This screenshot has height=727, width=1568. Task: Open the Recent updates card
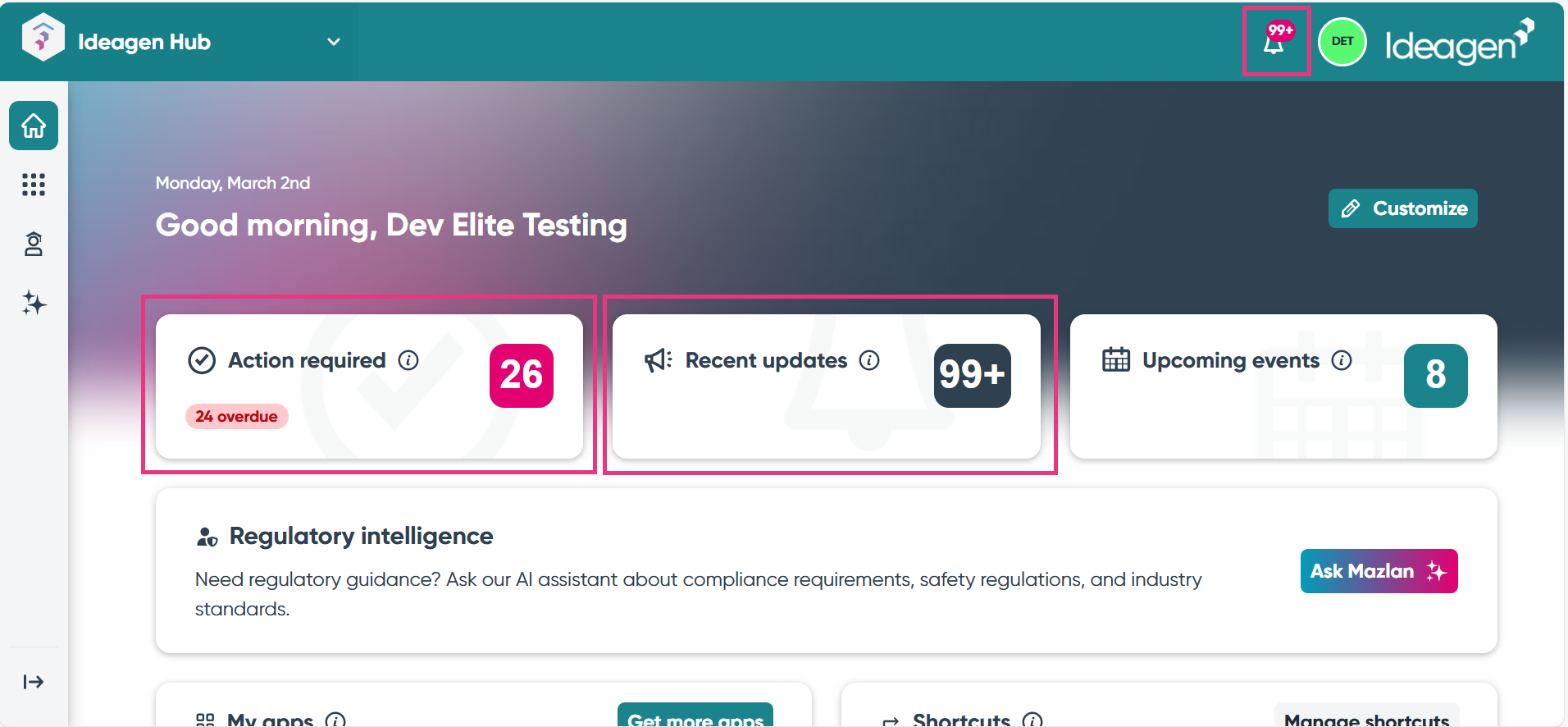(x=826, y=386)
